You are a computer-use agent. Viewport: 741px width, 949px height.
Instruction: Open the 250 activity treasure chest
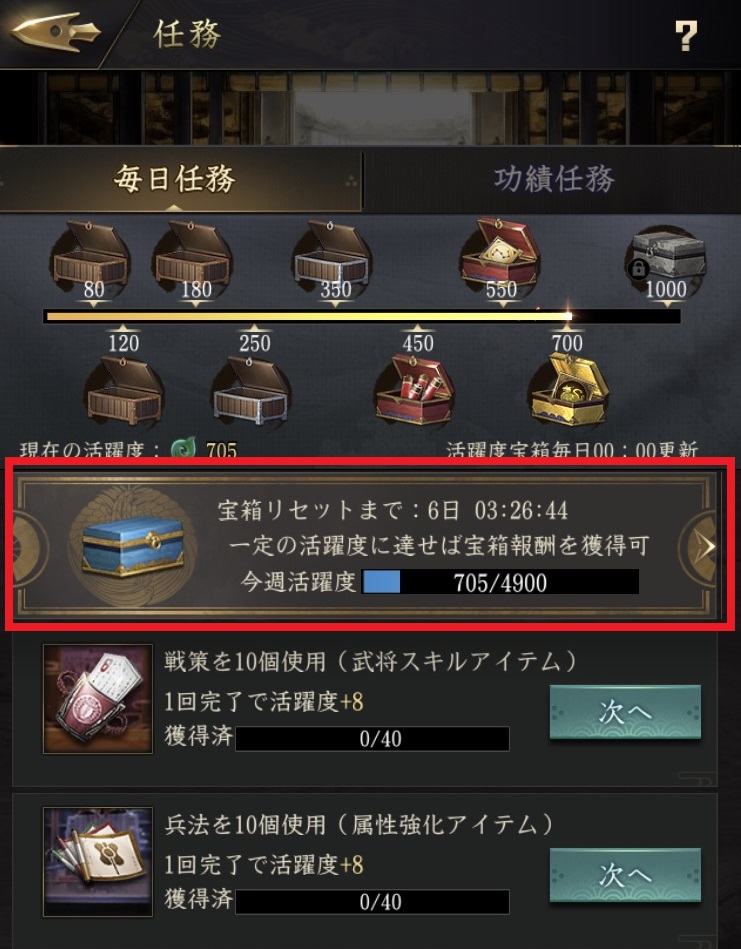click(251, 391)
